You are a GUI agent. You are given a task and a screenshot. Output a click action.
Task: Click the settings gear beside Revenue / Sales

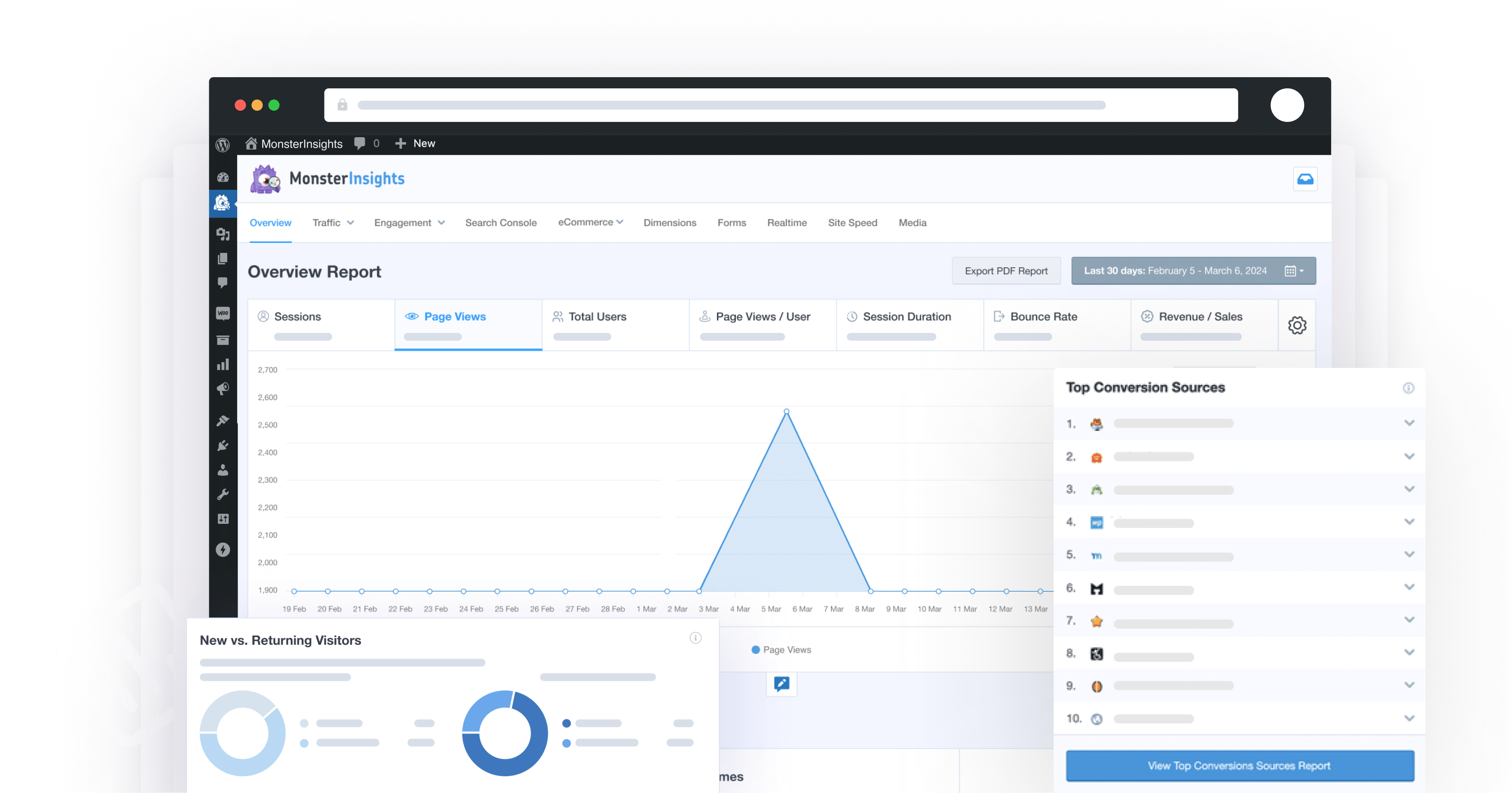[x=1296, y=325]
